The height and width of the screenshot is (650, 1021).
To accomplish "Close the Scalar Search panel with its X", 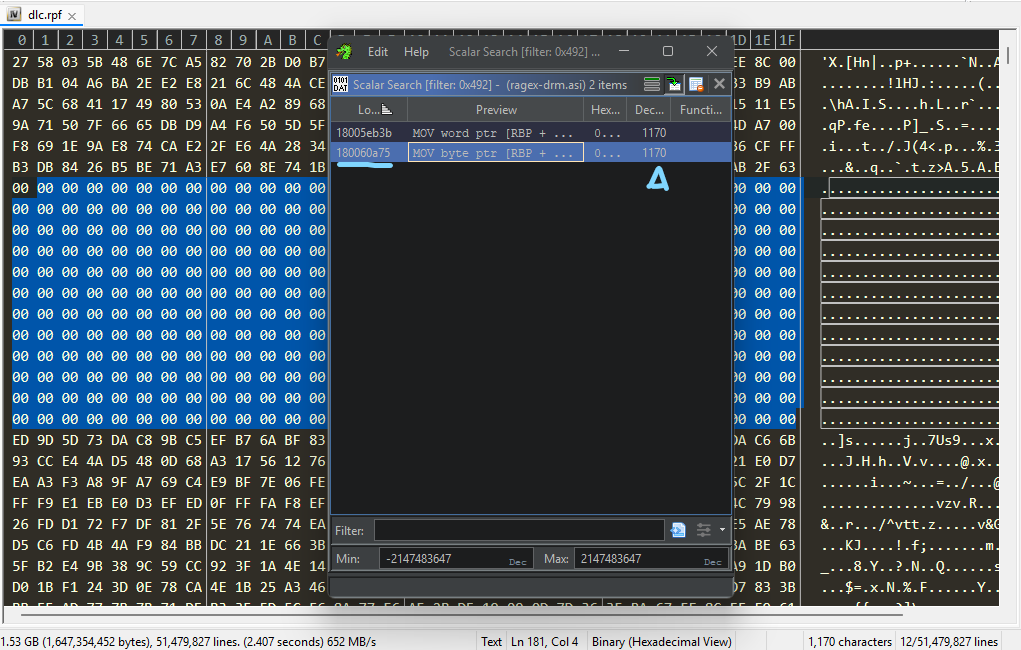I will point(719,84).
